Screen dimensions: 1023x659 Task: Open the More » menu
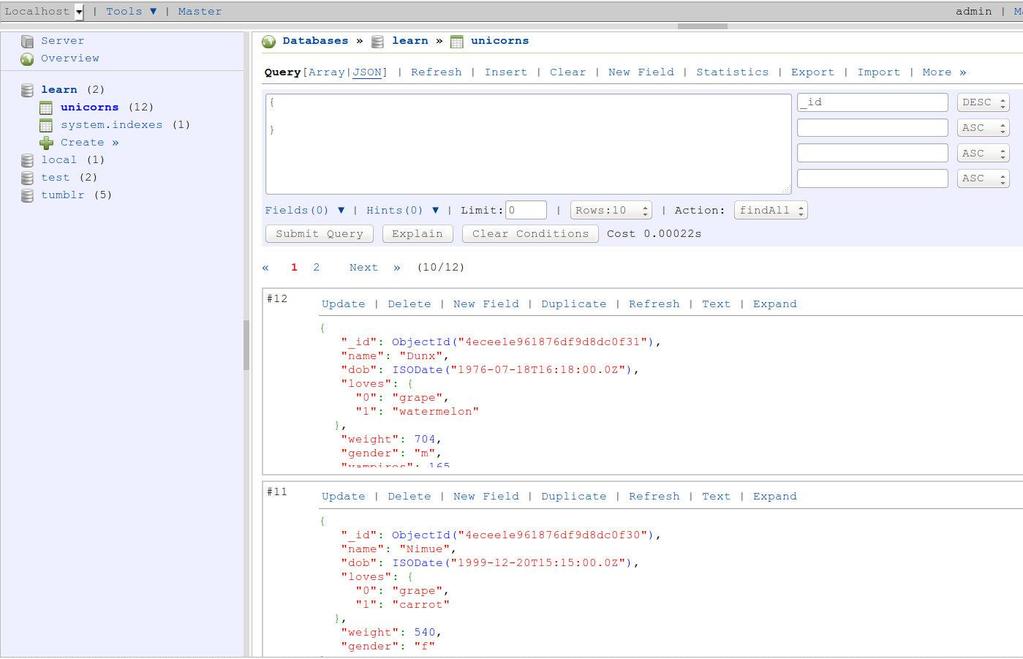[944, 72]
